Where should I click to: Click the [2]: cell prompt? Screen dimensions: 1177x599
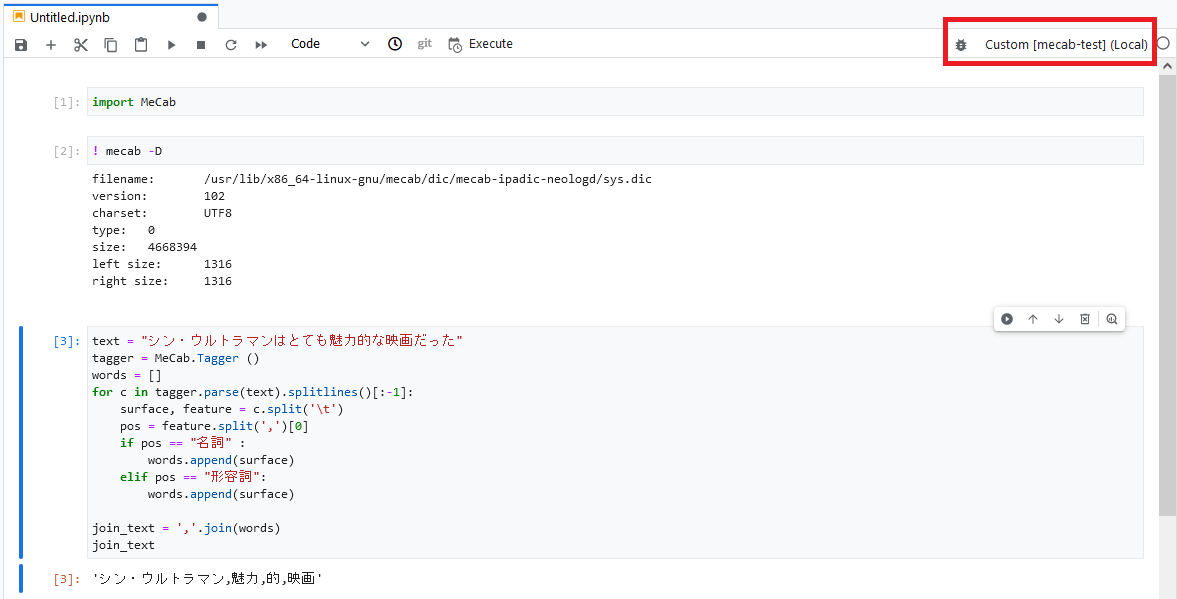pos(66,151)
